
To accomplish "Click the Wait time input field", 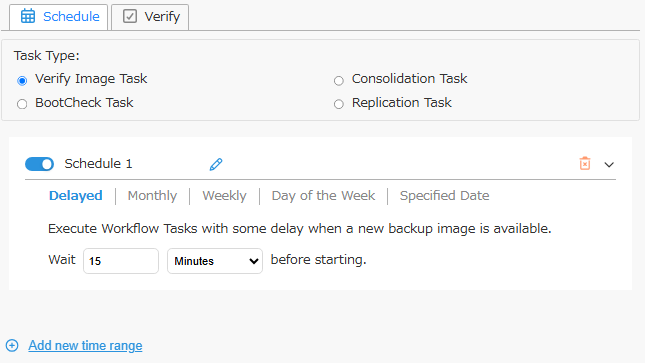I will (121, 261).
